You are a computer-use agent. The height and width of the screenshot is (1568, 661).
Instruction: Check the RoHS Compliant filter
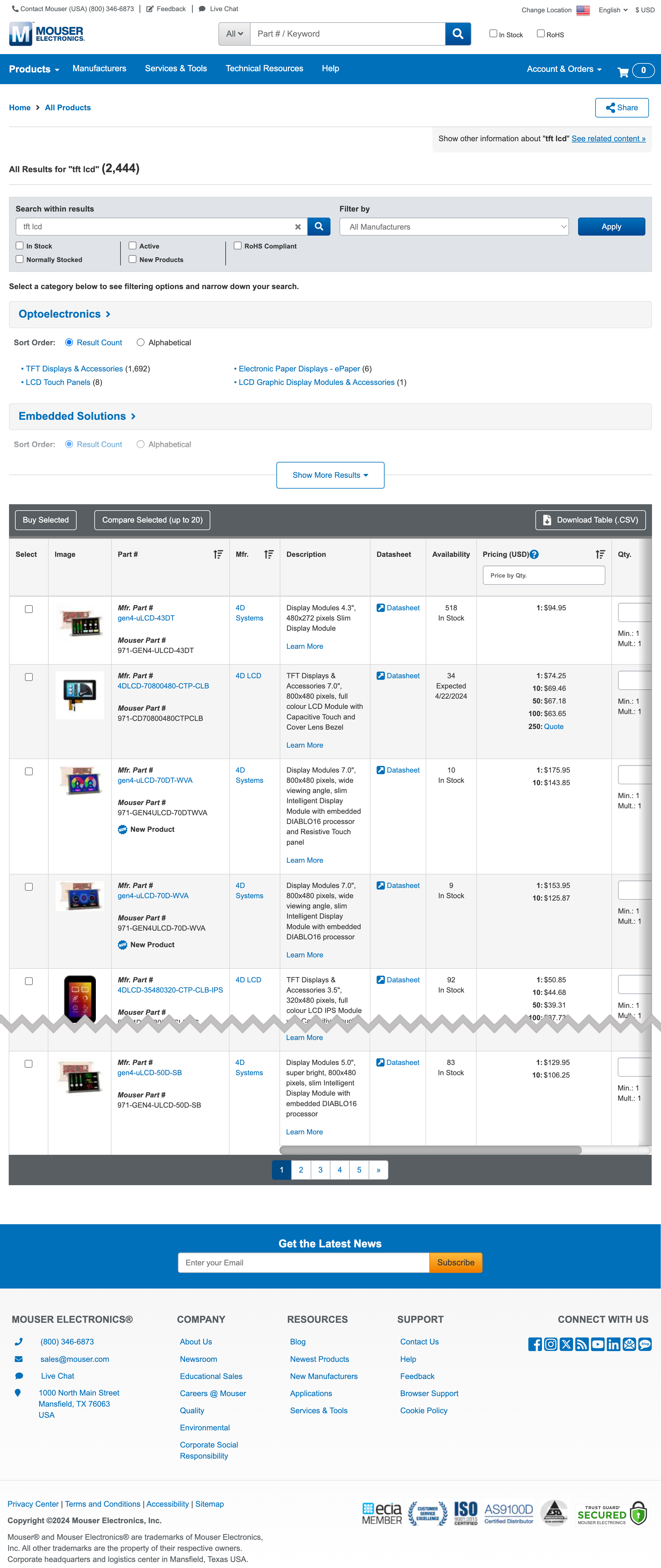coord(237,245)
